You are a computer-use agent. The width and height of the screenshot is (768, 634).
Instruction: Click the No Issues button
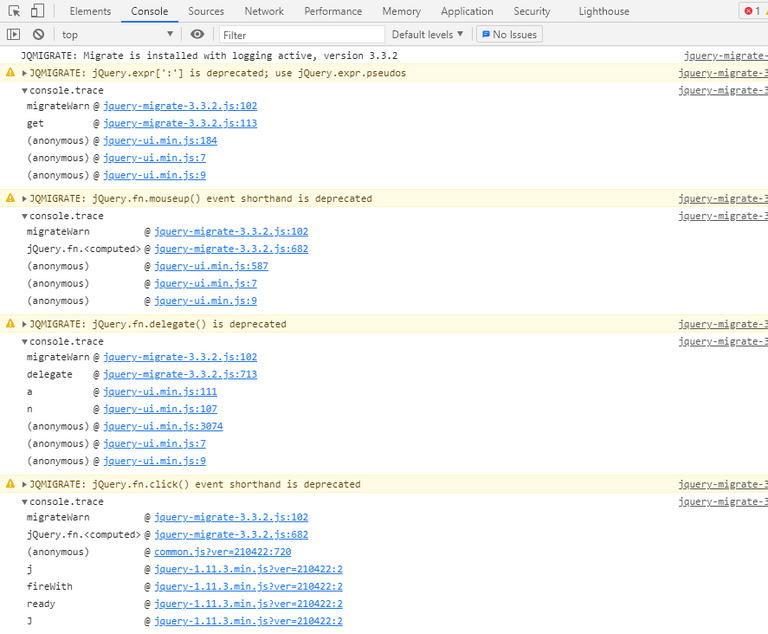[x=509, y=34]
